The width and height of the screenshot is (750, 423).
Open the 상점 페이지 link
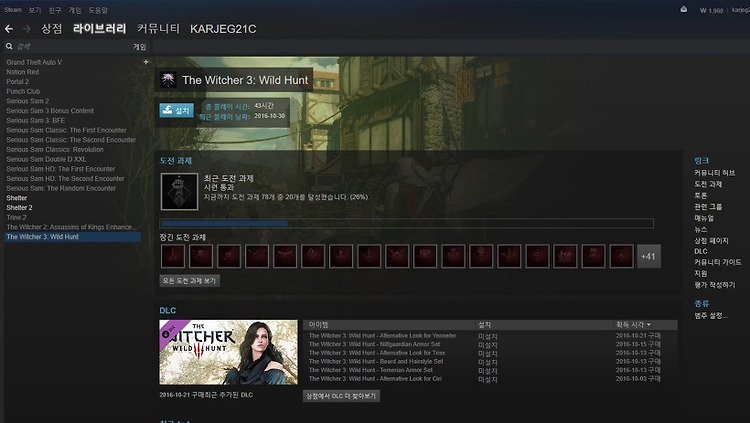pos(711,241)
